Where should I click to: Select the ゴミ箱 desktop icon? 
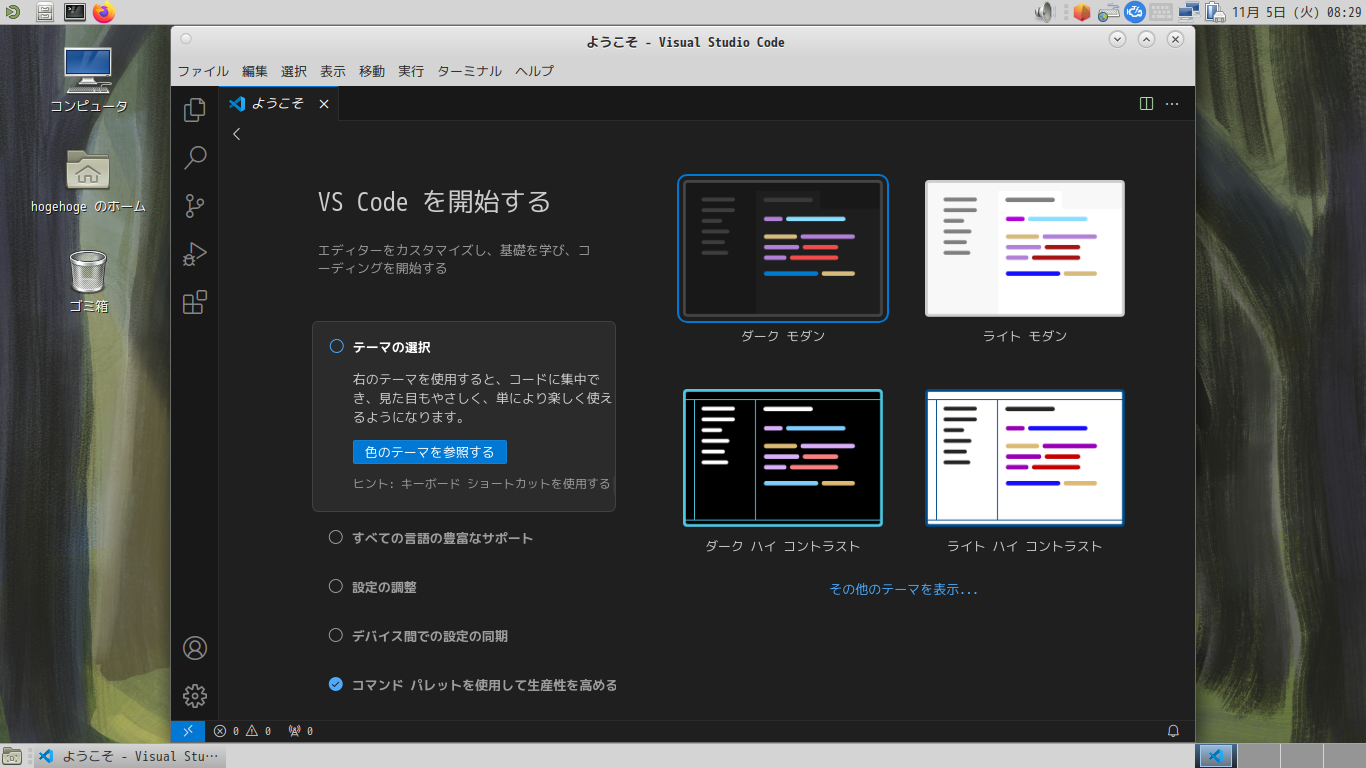(88, 281)
